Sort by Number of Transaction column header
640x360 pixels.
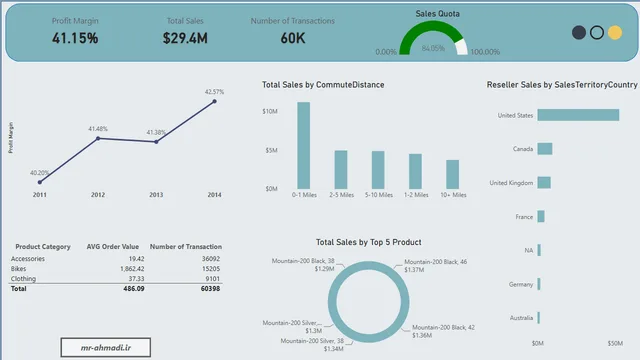coord(186,247)
